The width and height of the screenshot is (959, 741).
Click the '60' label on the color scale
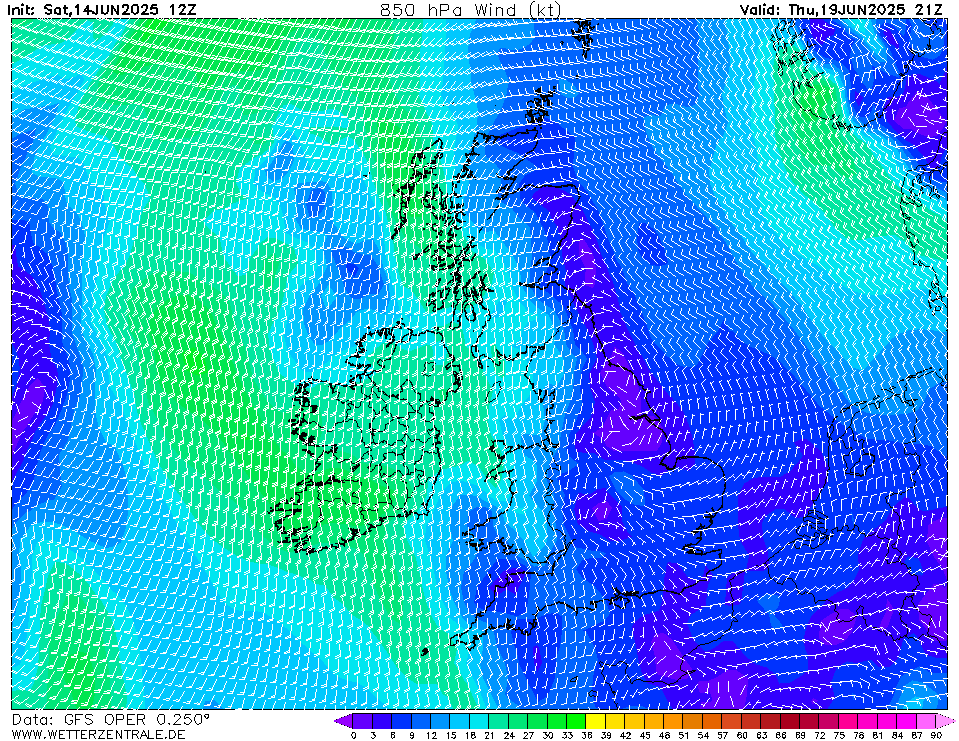[x=742, y=735]
